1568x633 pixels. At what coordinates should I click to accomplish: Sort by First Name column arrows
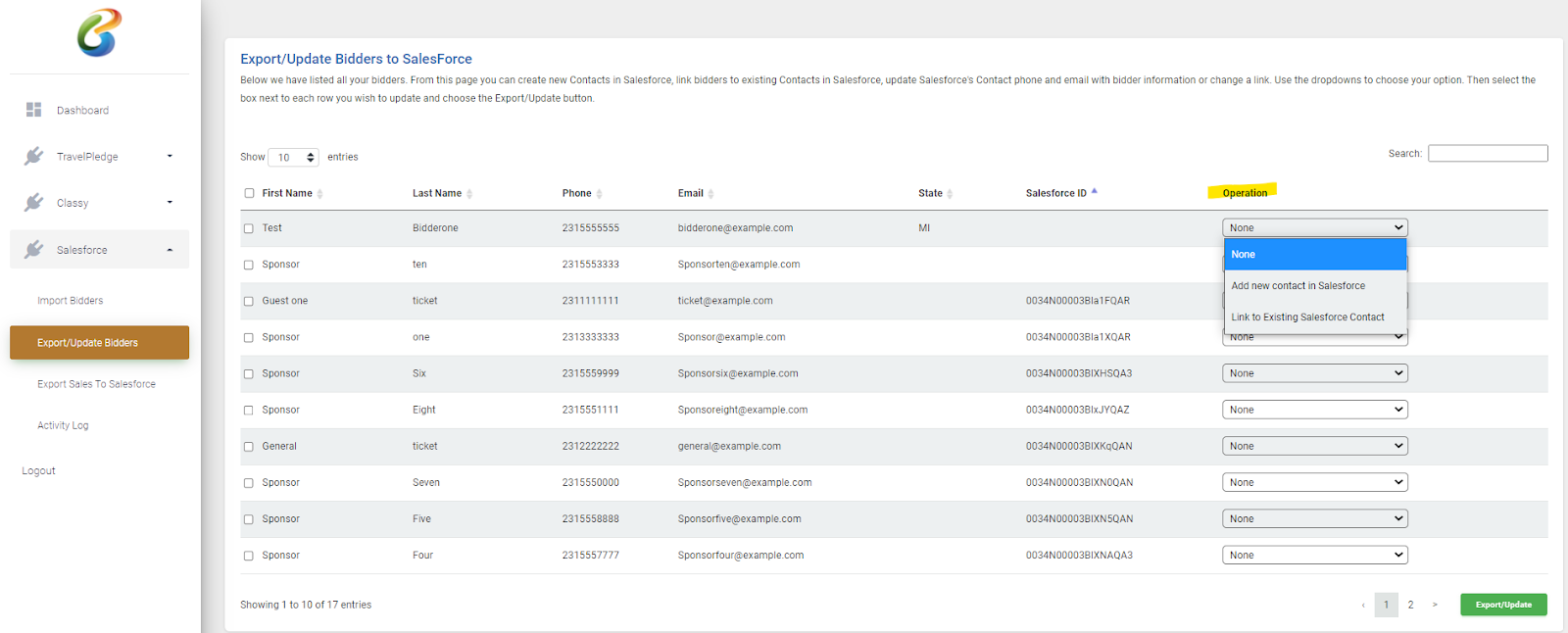click(320, 194)
